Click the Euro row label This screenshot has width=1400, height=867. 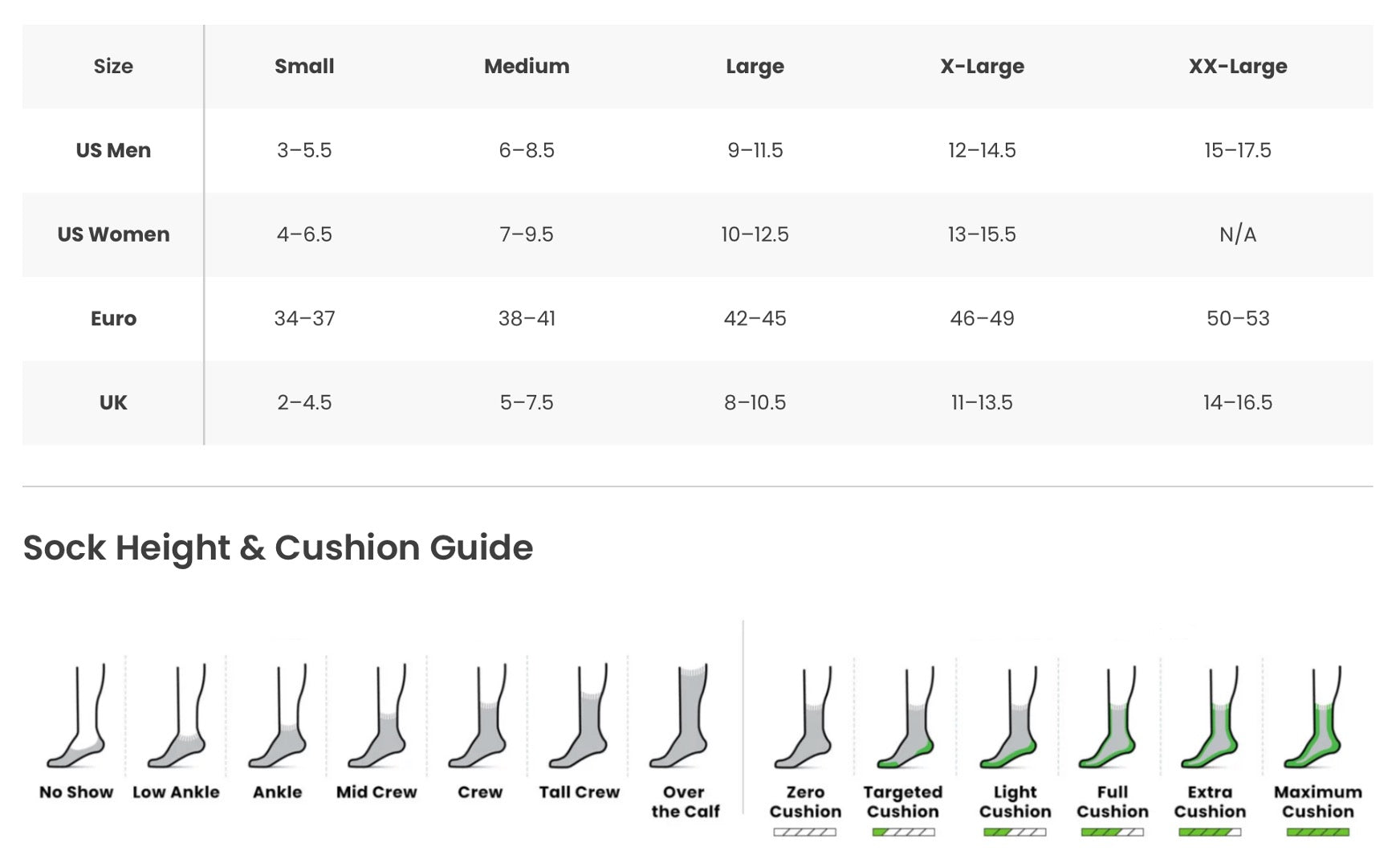tap(113, 319)
